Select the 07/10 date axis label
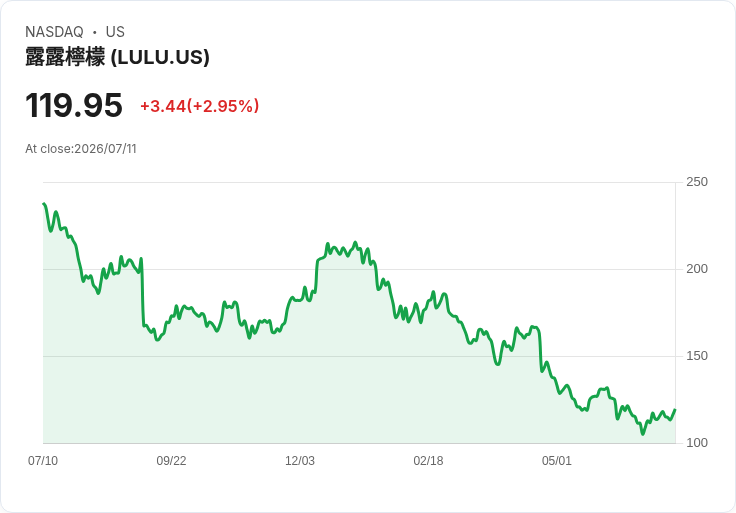Image resolution: width=736 pixels, height=513 pixels. pos(43,461)
